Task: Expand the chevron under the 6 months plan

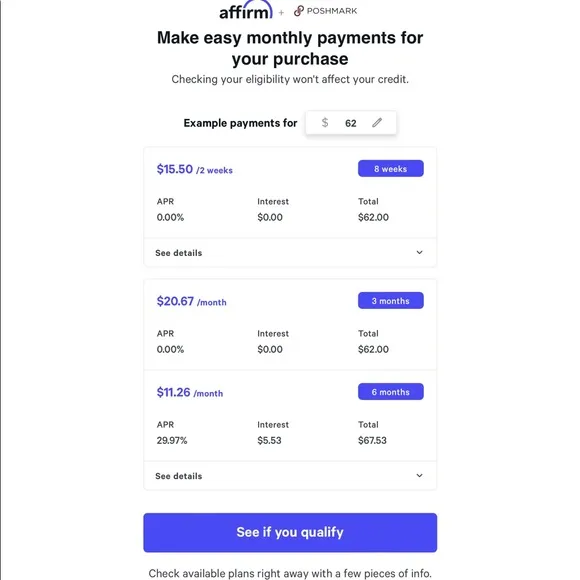Action: pos(419,475)
